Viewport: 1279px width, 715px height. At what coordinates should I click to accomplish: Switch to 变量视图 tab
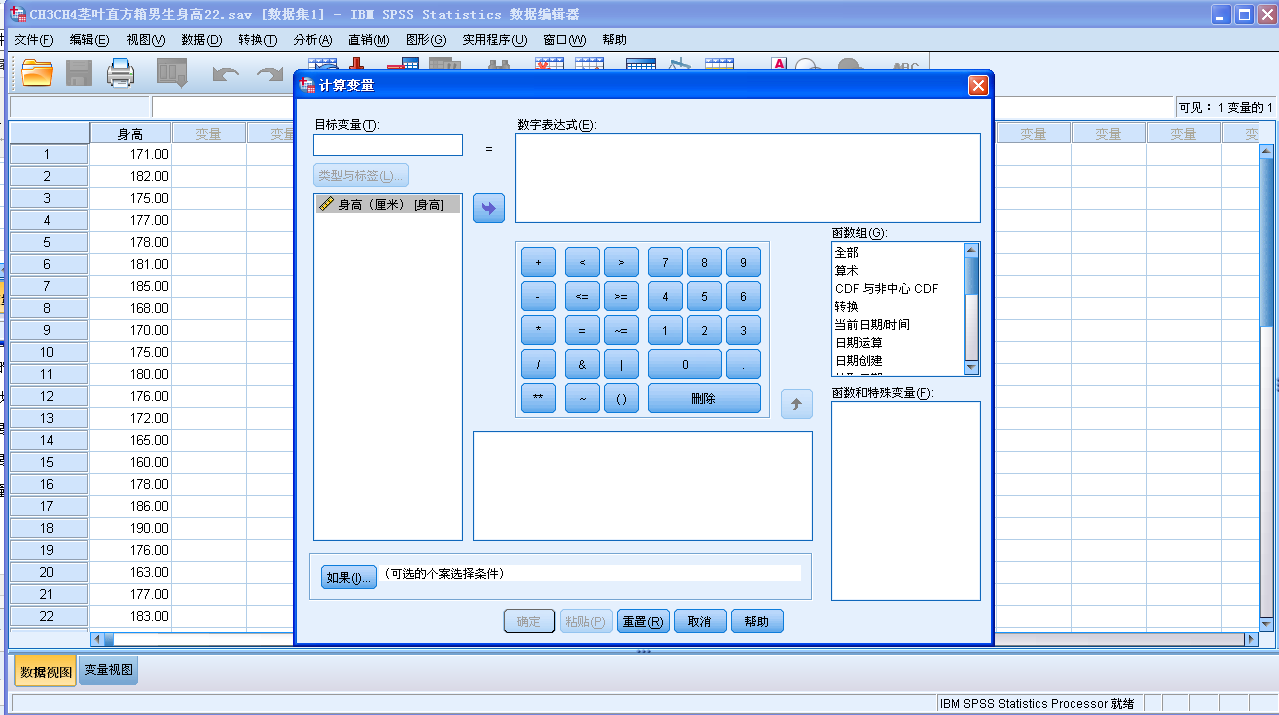coord(108,670)
